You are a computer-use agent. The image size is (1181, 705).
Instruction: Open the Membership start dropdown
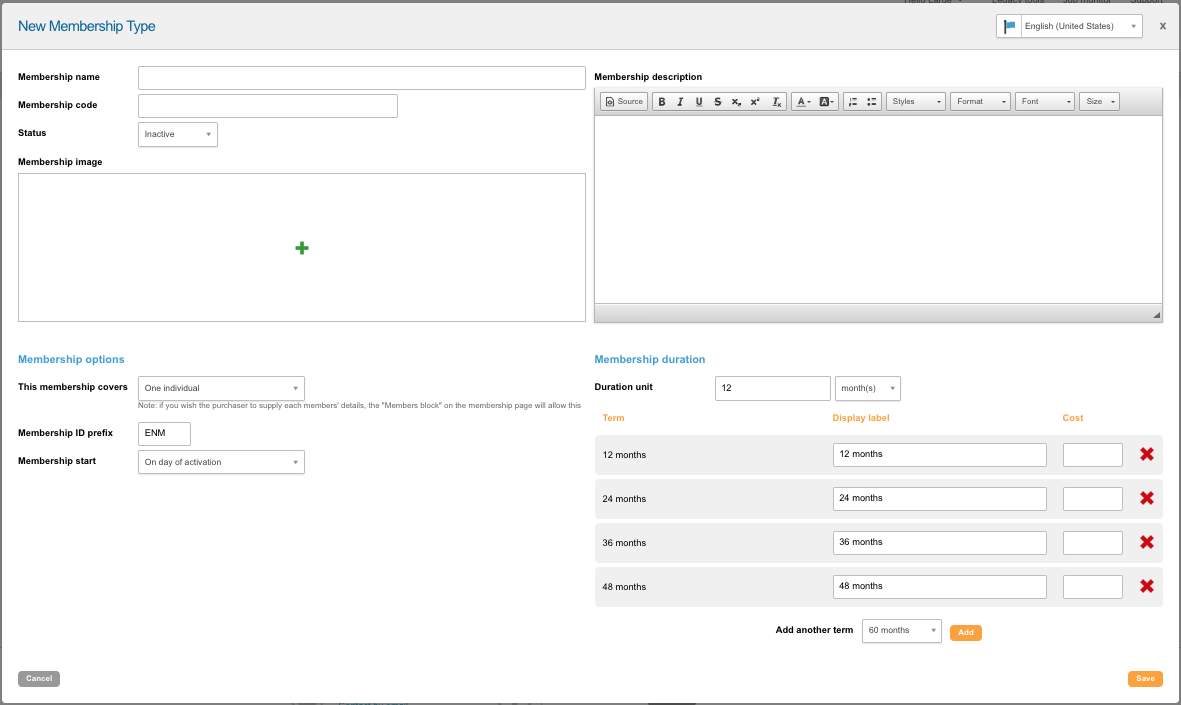pos(221,462)
